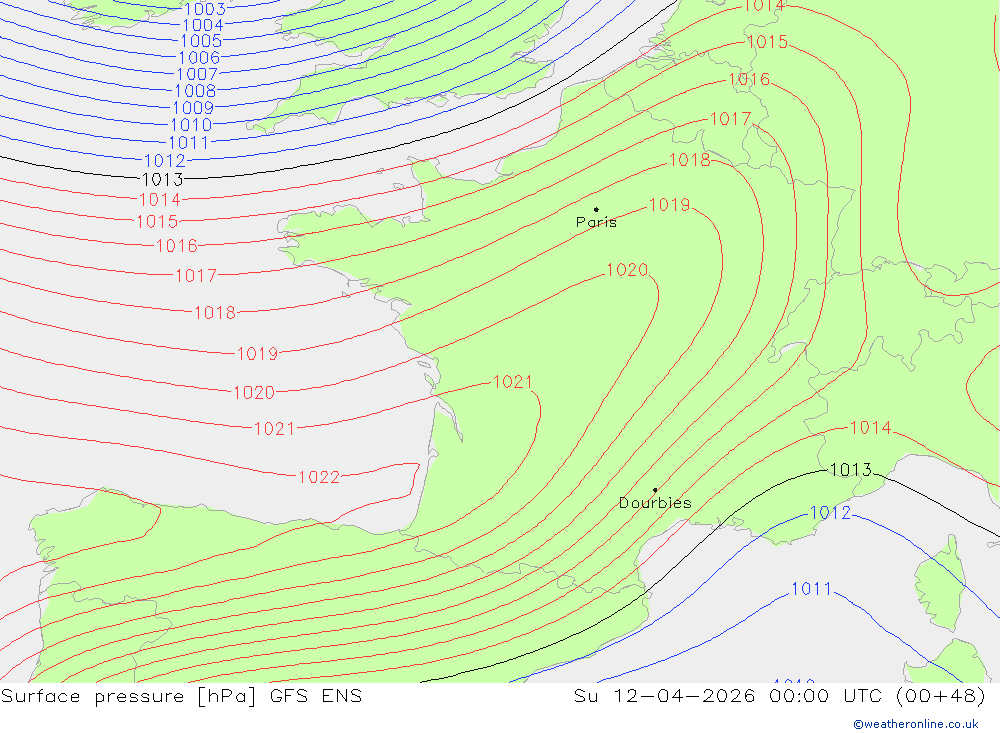Click the 1018 label over northern France
Image resolution: width=1000 pixels, height=733 pixels.
coord(689,160)
